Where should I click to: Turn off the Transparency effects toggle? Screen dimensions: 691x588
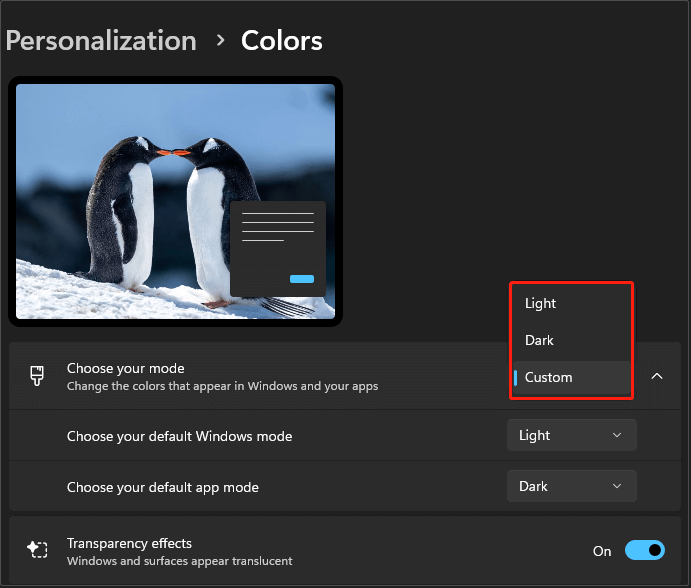coord(645,550)
